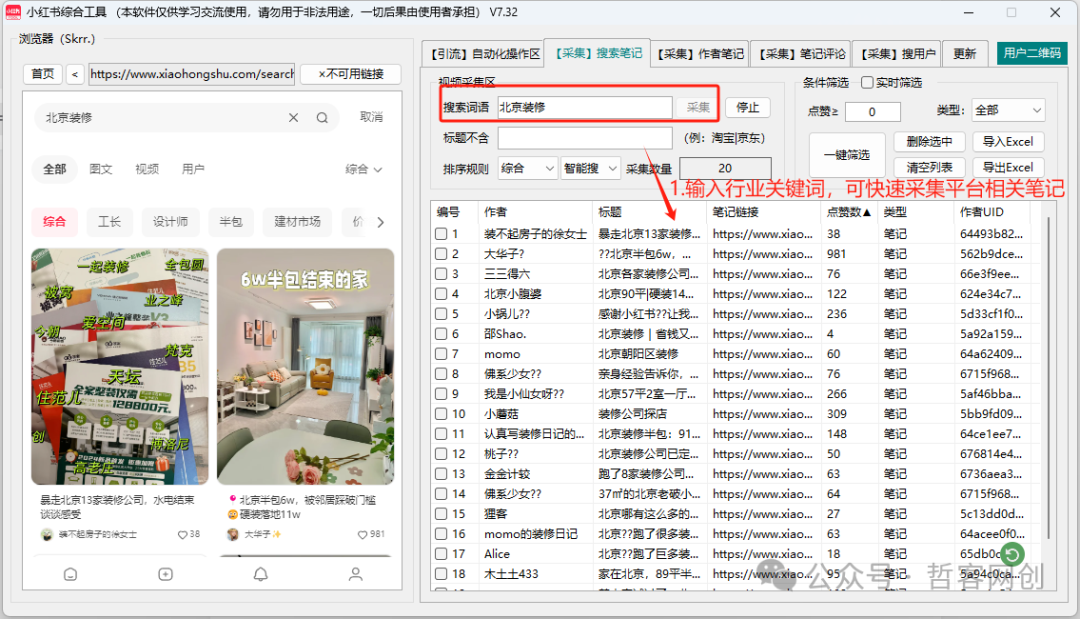Screen dimensions: 1080x619
Task: Enable the 实时筛选 checkbox
Action: [x=868, y=83]
